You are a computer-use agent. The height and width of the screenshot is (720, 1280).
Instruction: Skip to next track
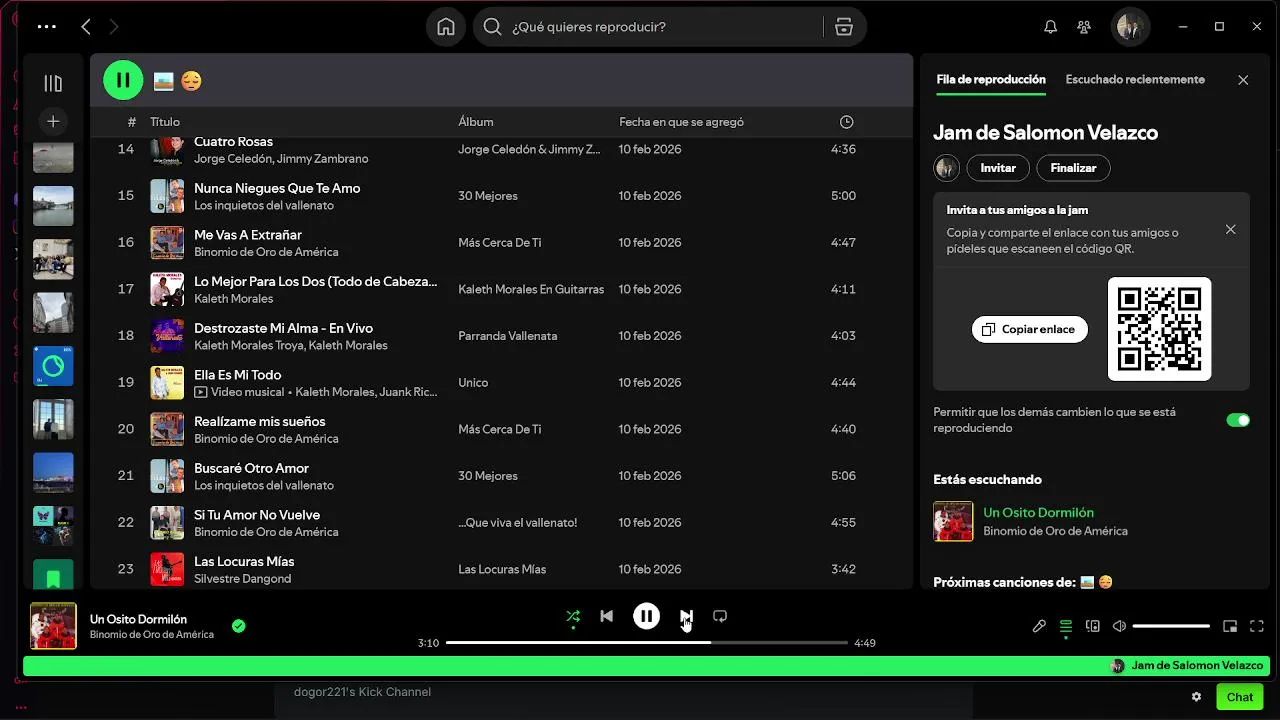pos(686,616)
